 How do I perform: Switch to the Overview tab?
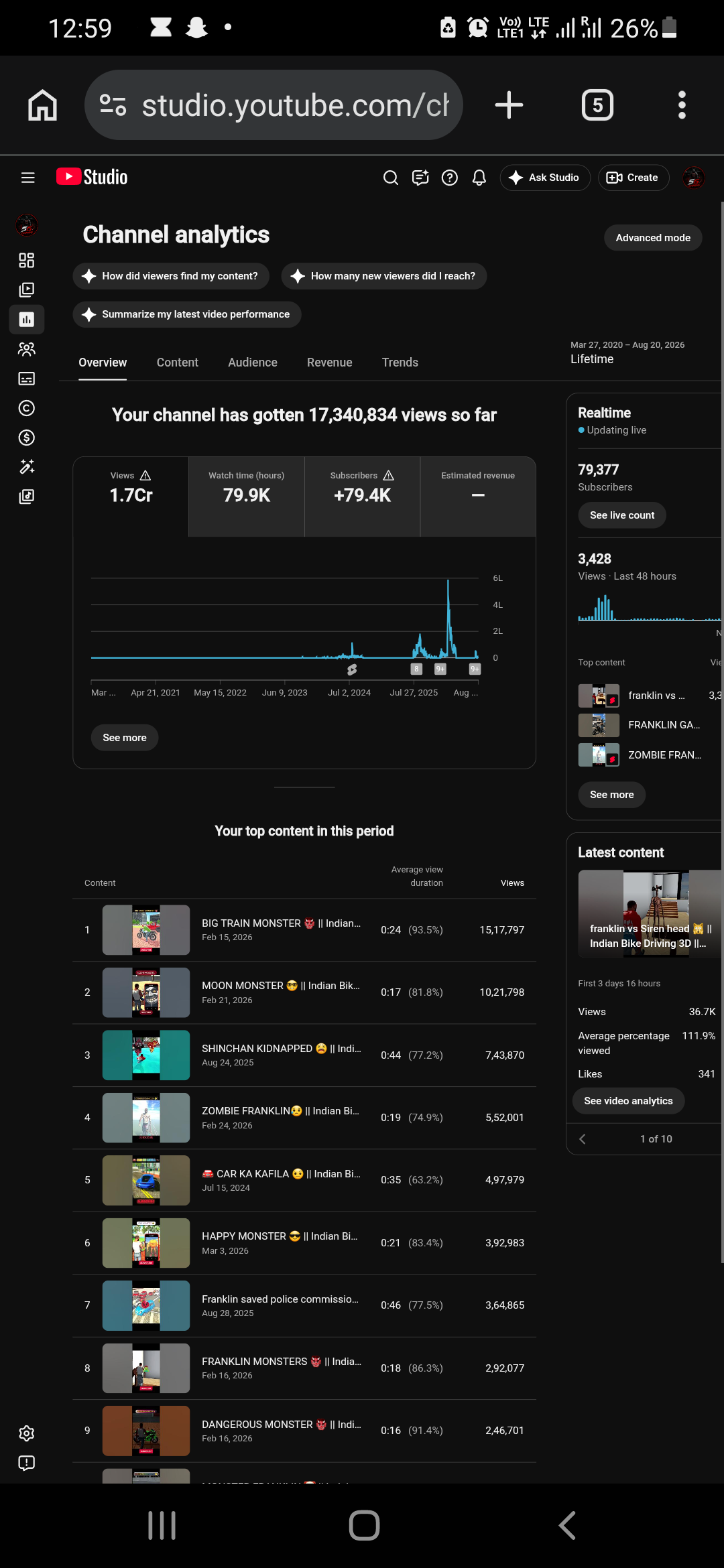click(x=103, y=363)
